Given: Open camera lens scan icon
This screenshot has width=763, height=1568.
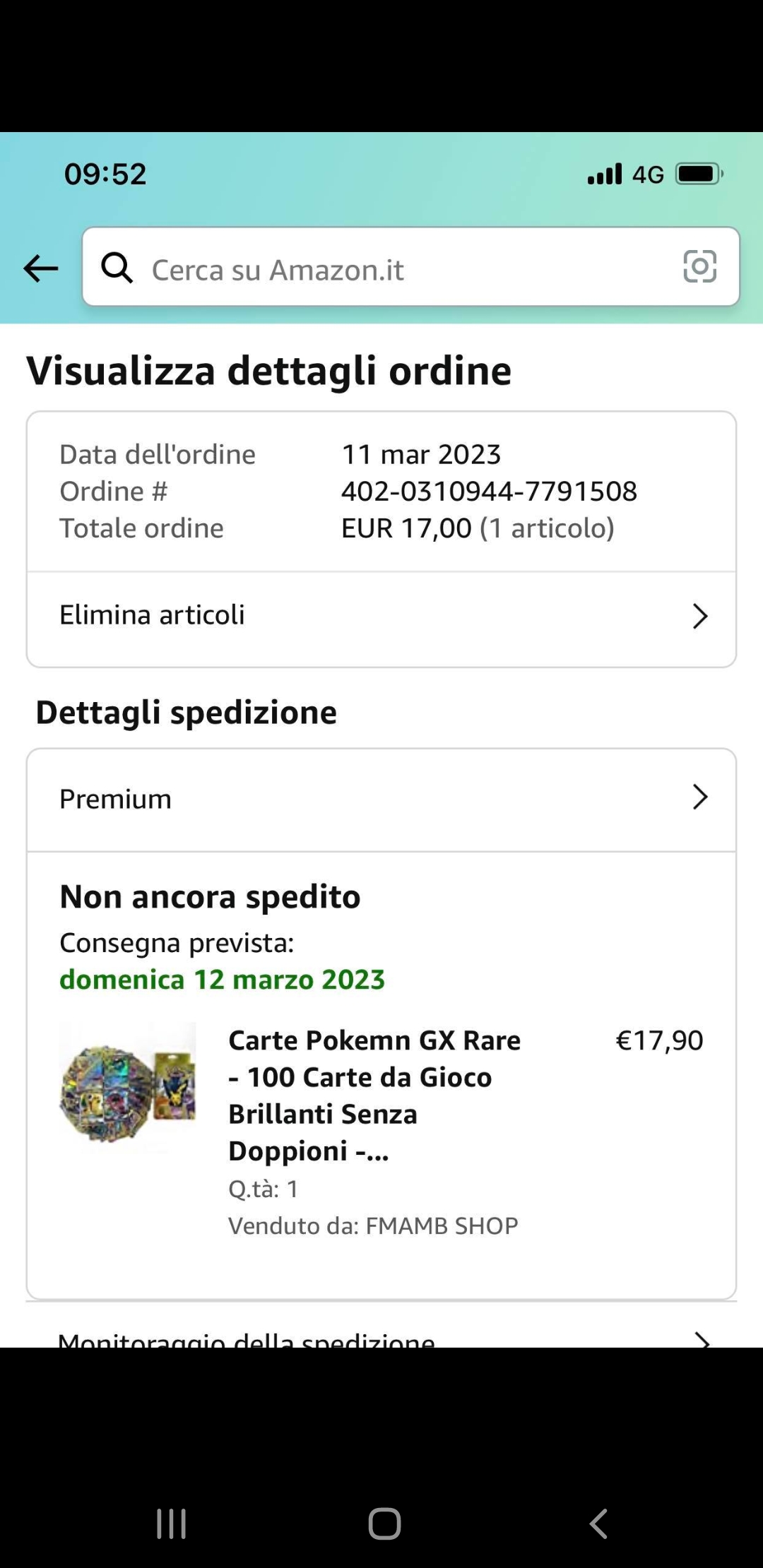Looking at the screenshot, I should coord(699,267).
